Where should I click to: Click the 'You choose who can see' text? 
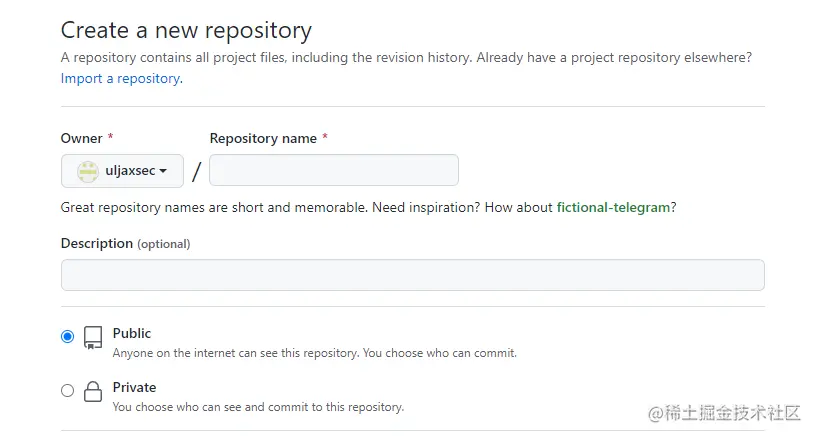coord(258,407)
